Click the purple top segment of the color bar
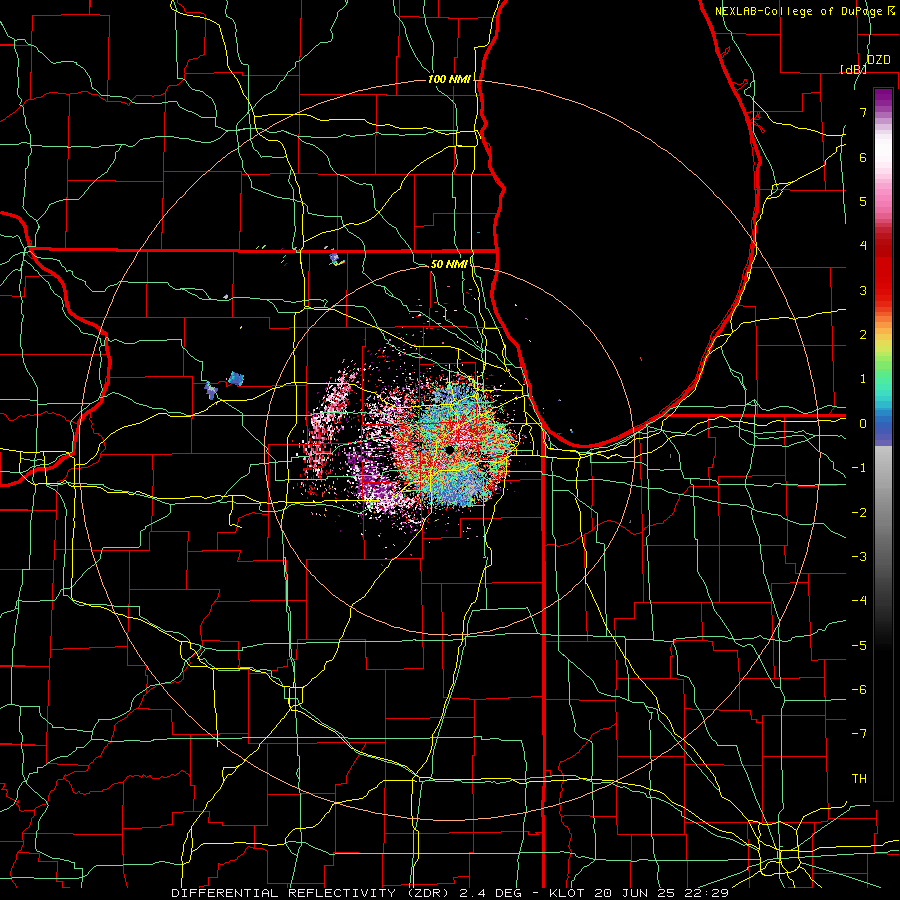900x900 pixels. coord(883,100)
